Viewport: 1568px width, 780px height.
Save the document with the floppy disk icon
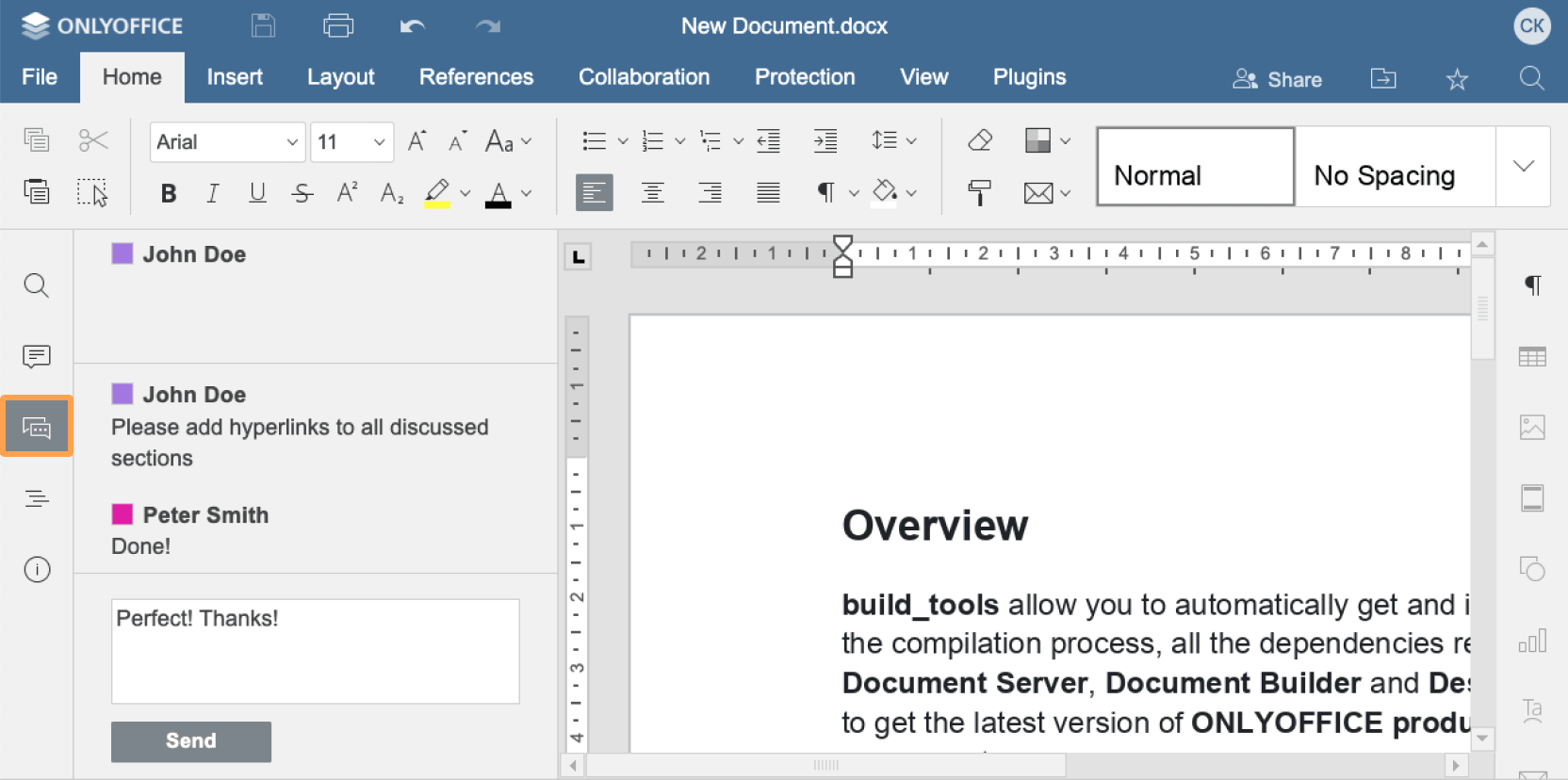(264, 25)
